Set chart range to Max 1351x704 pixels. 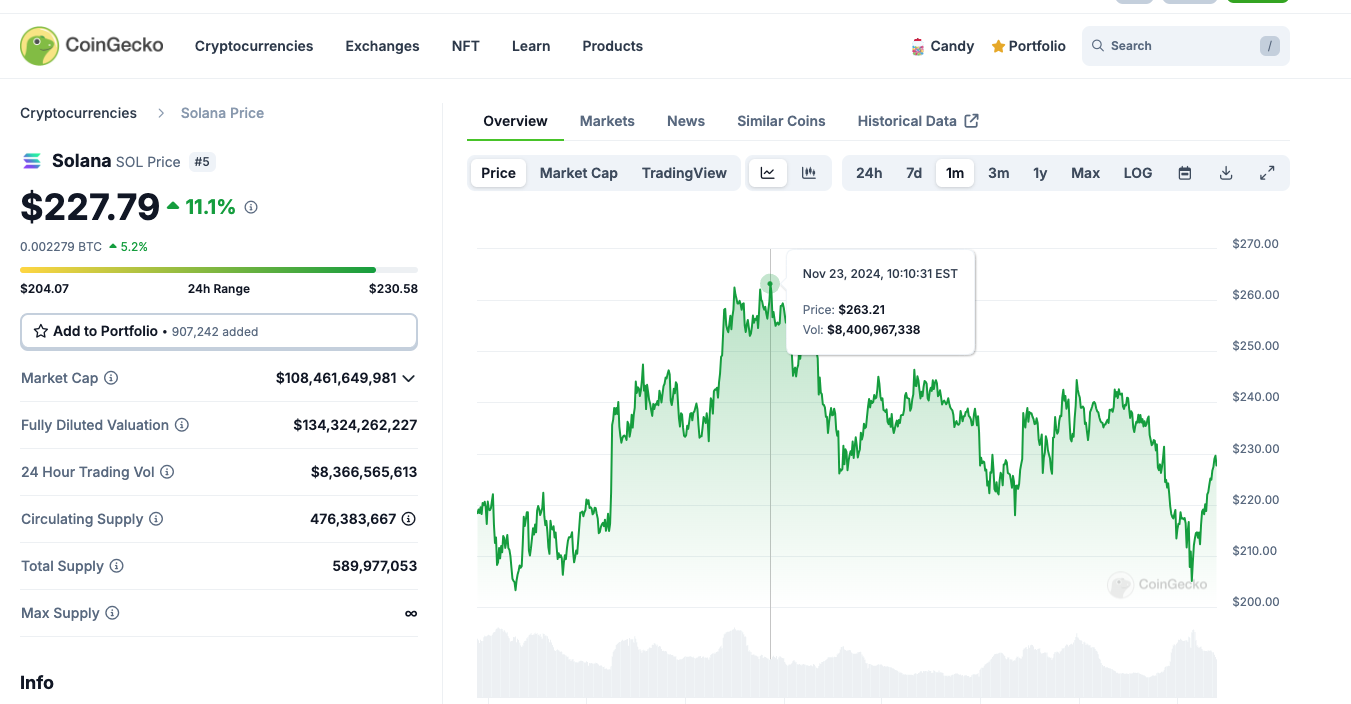point(1086,173)
